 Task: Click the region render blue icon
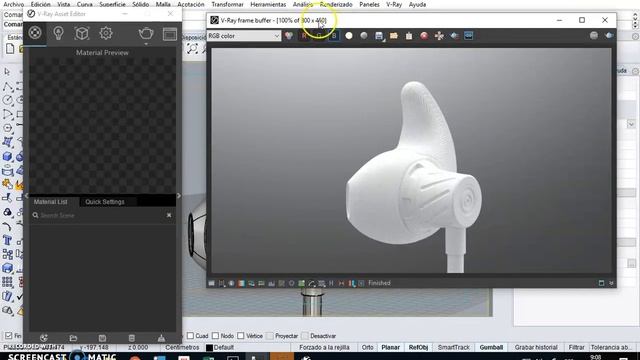469,36
